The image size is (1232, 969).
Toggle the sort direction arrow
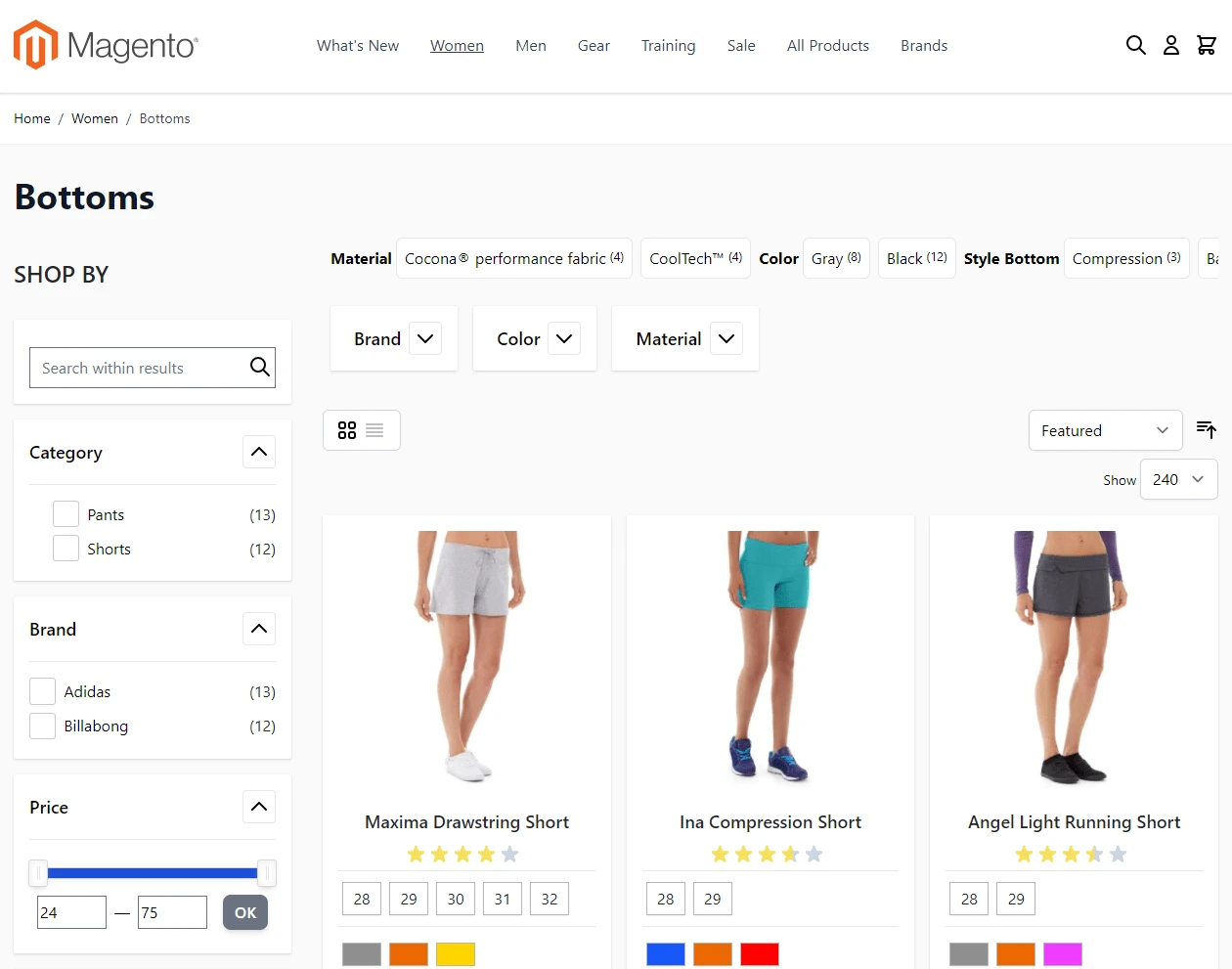[x=1207, y=430]
